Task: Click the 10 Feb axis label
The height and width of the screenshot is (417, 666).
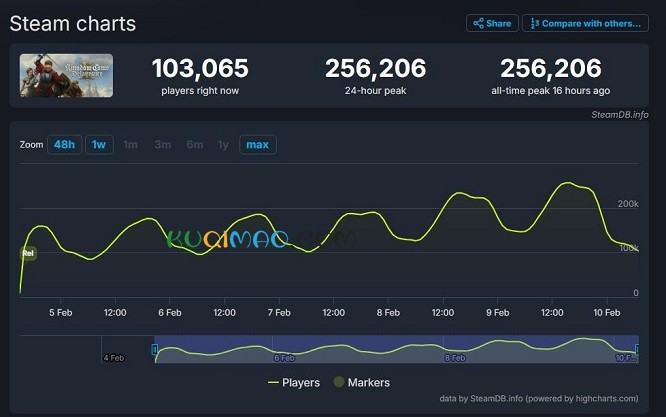Action: [x=607, y=313]
